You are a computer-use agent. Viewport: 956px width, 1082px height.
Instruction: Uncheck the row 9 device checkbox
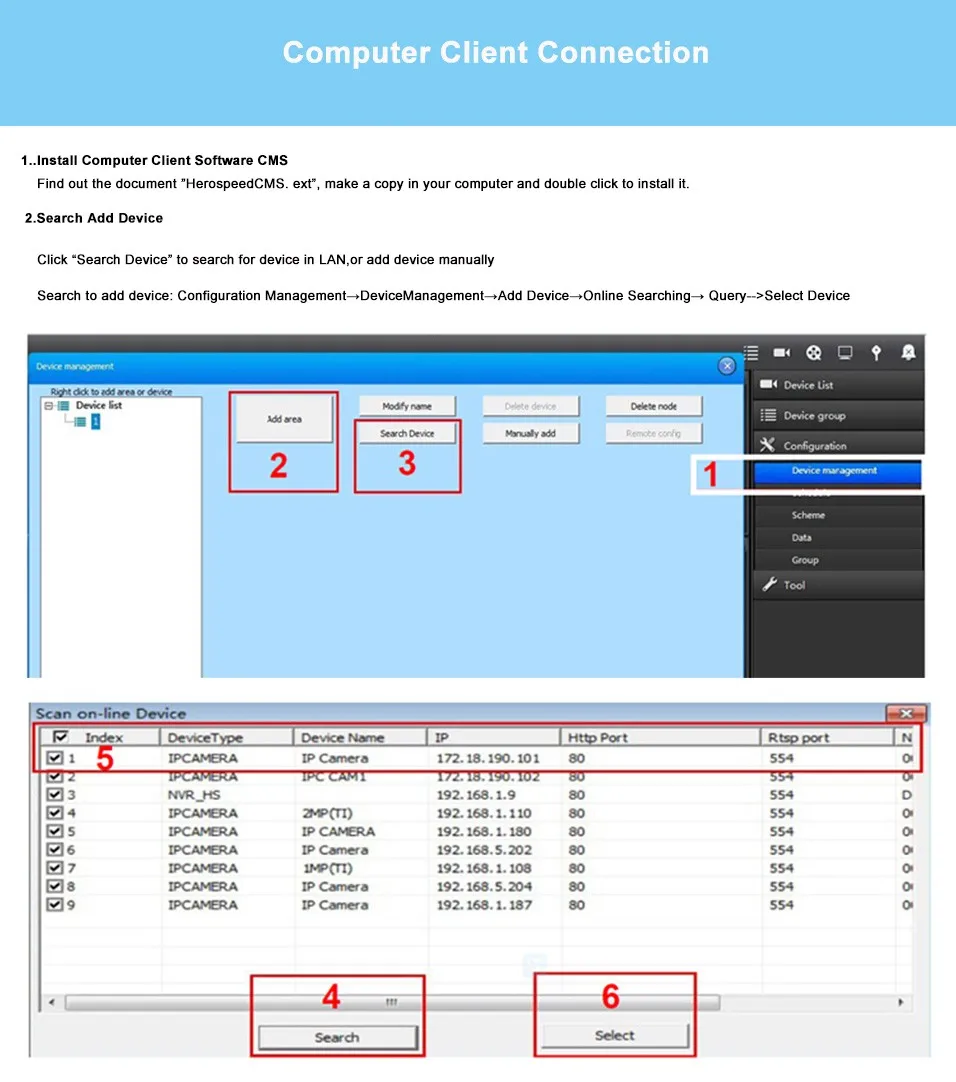55,904
